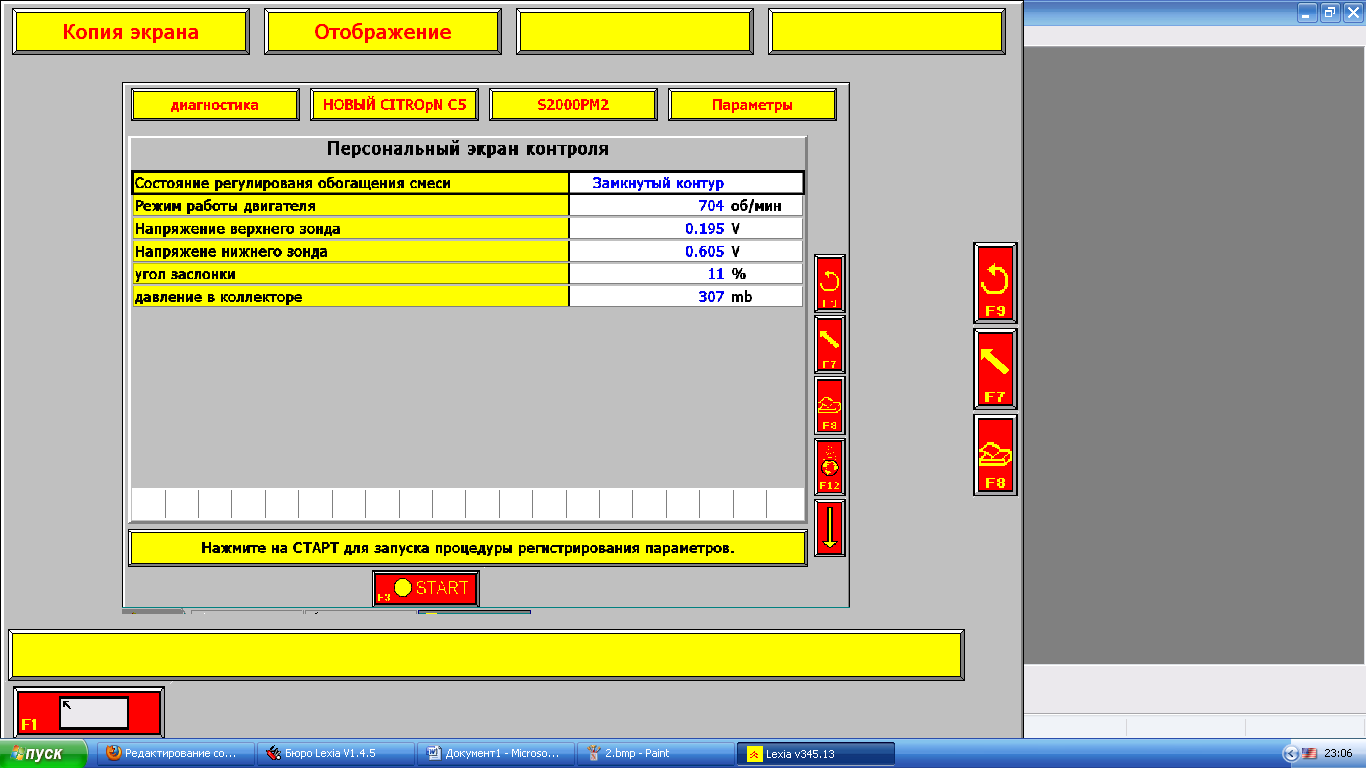Select the диагностика tab

click(215, 105)
